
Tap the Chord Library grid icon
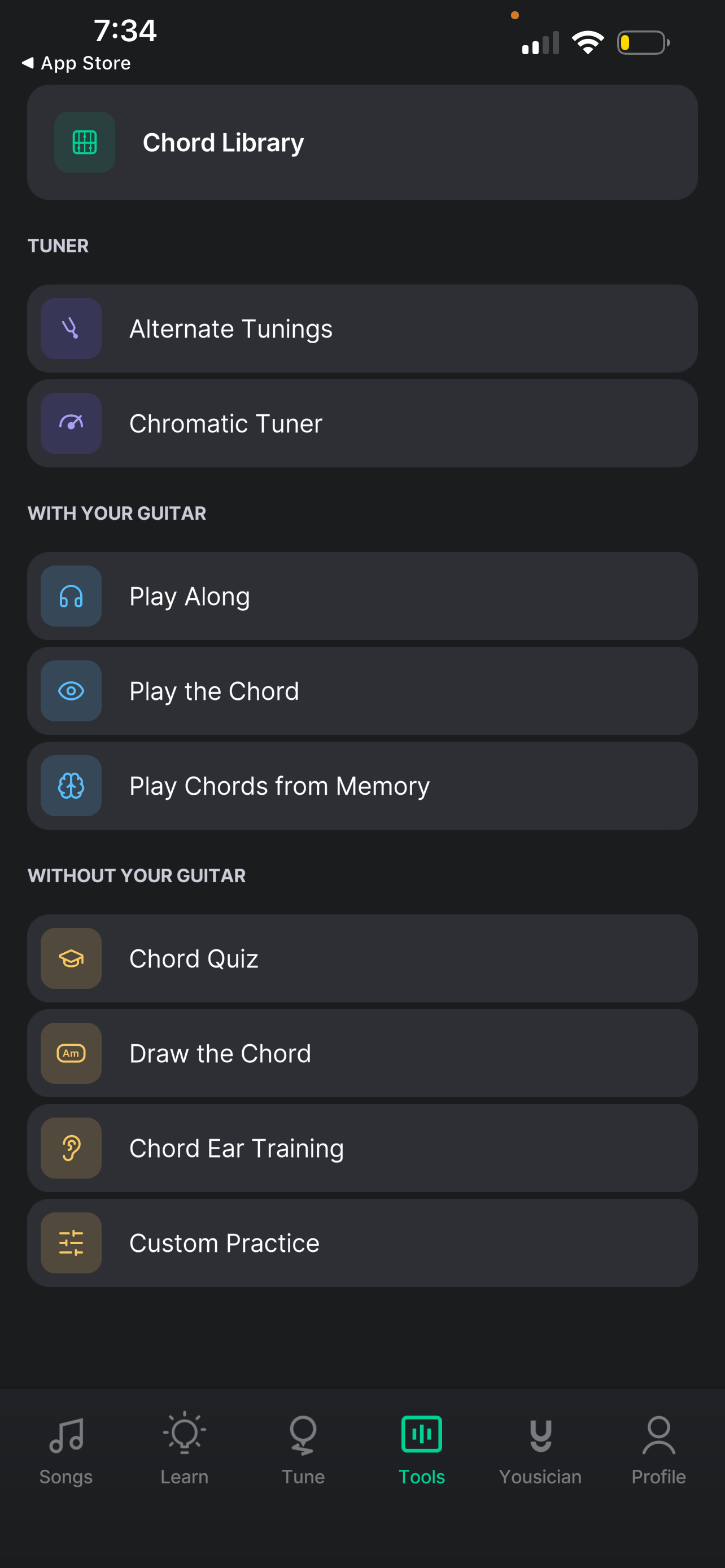click(x=85, y=142)
